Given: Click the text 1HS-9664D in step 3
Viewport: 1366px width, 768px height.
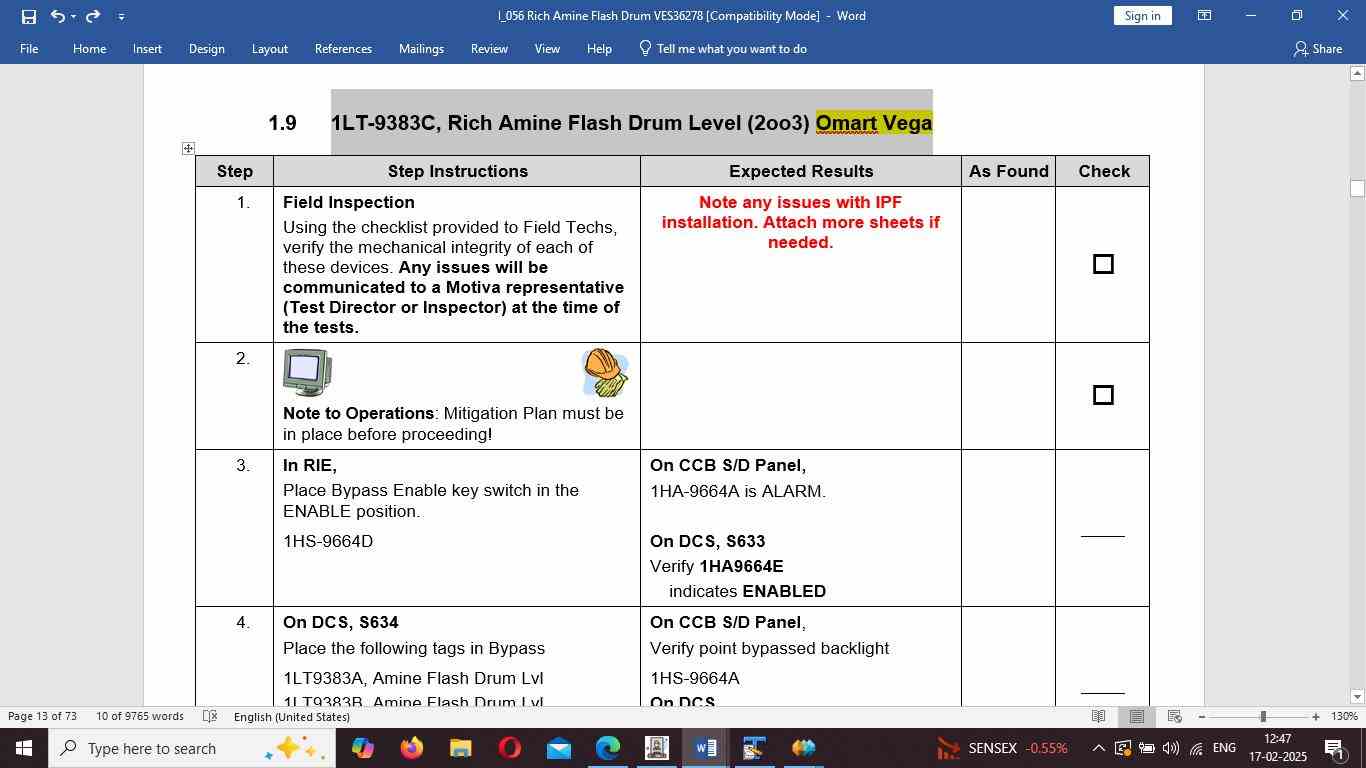Looking at the screenshot, I should (328, 541).
